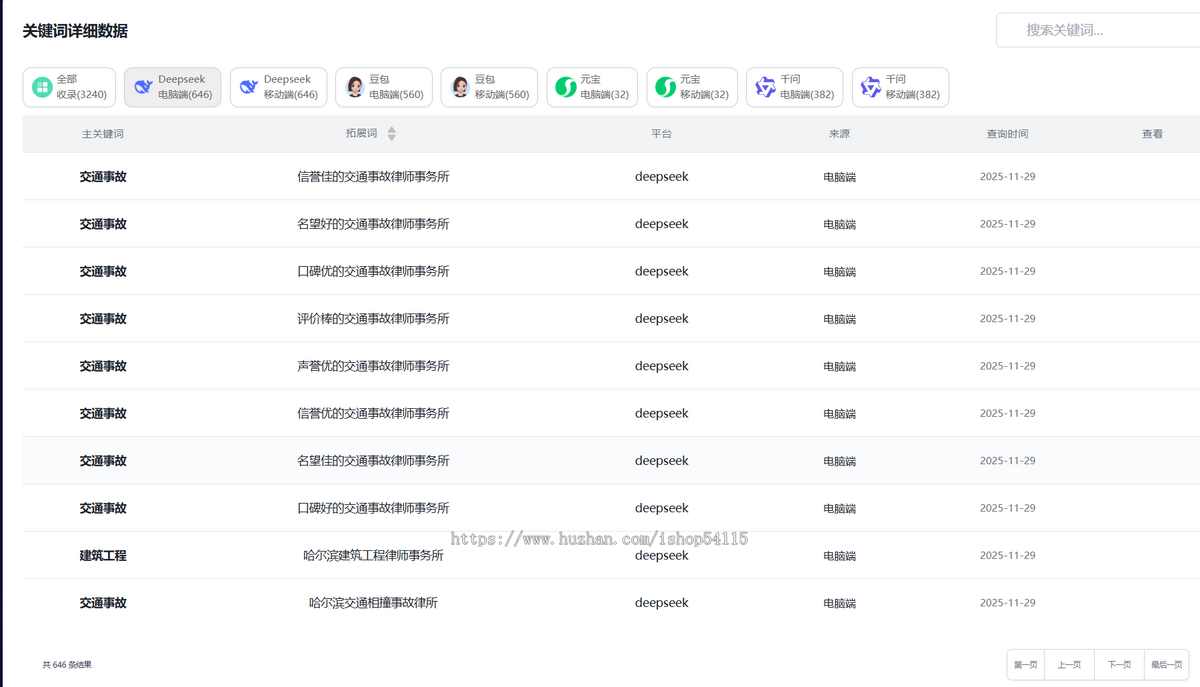
Task: Click the 上一页 pagination button
Action: [1069, 665]
